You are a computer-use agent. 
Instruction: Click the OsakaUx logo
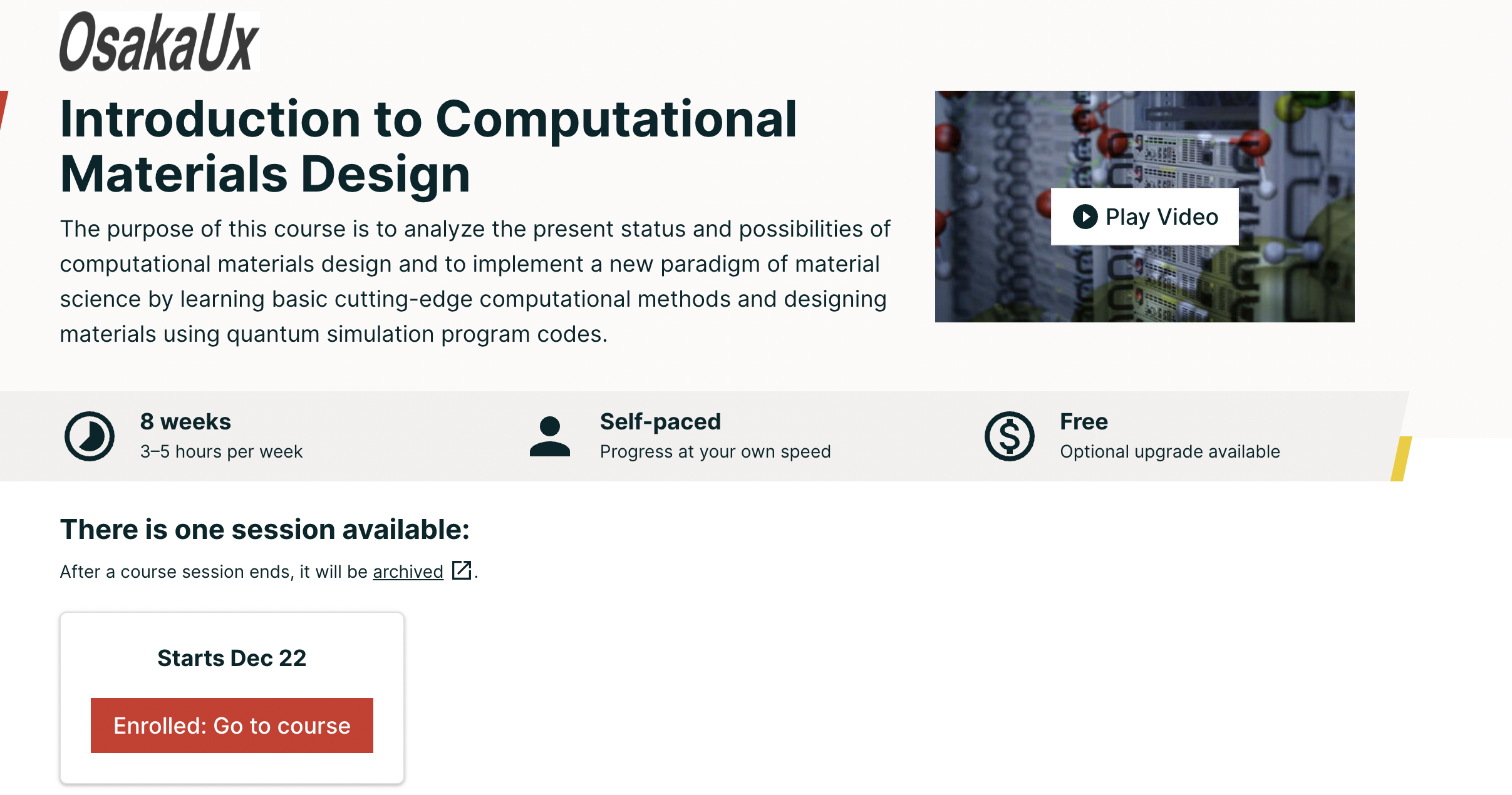click(x=159, y=41)
